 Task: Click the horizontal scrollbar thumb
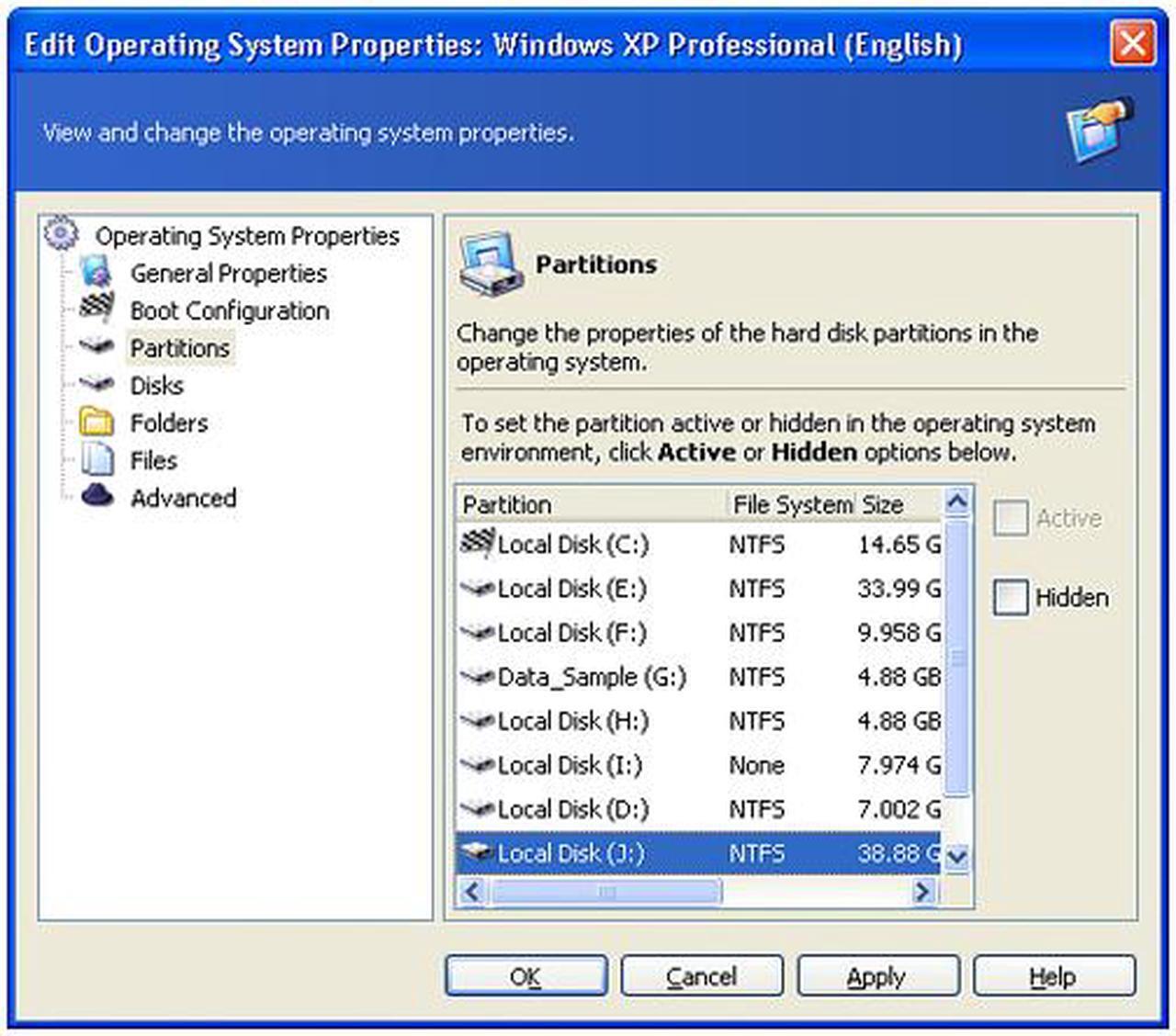(x=606, y=891)
